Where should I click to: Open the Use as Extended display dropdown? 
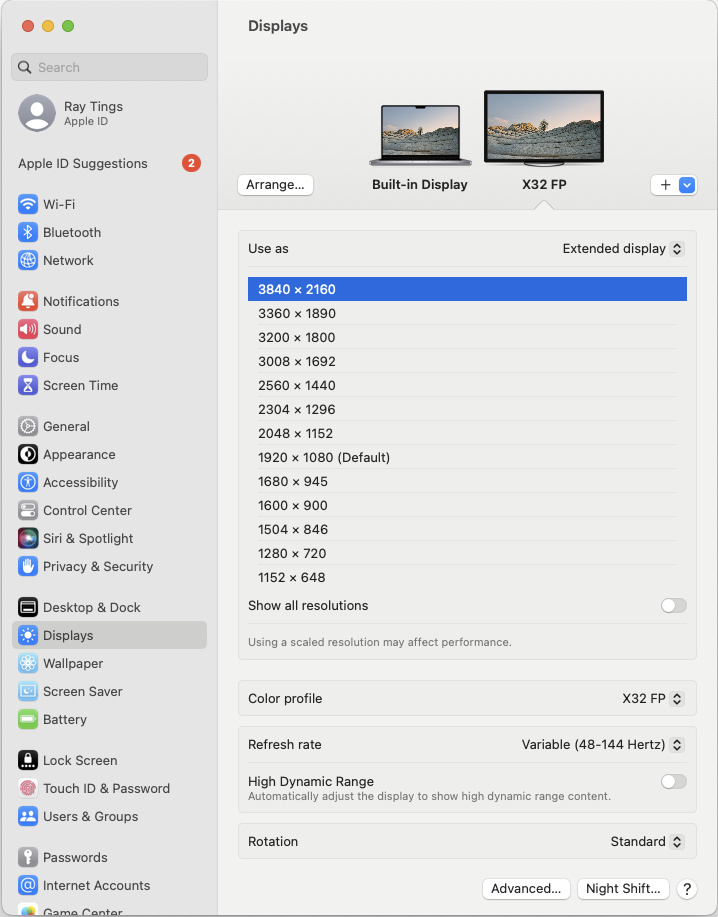622,248
